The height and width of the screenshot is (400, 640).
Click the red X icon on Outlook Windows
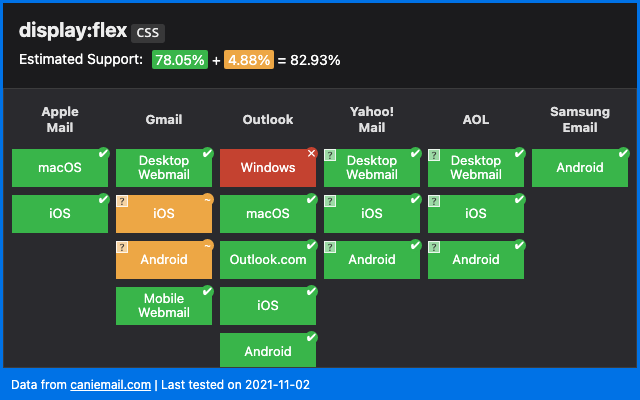tap(311, 153)
